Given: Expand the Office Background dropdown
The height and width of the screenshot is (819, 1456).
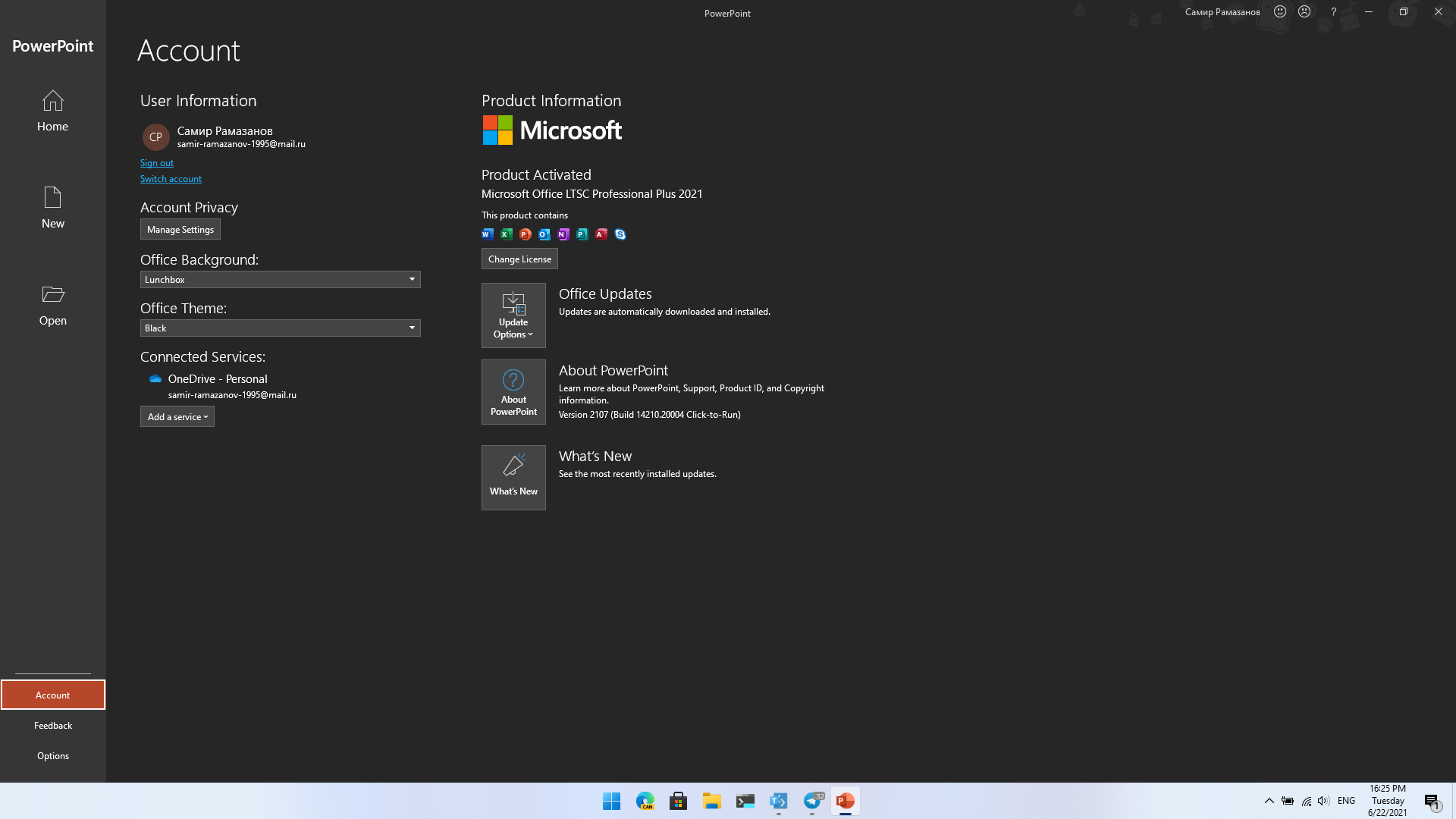Looking at the screenshot, I should (280, 279).
